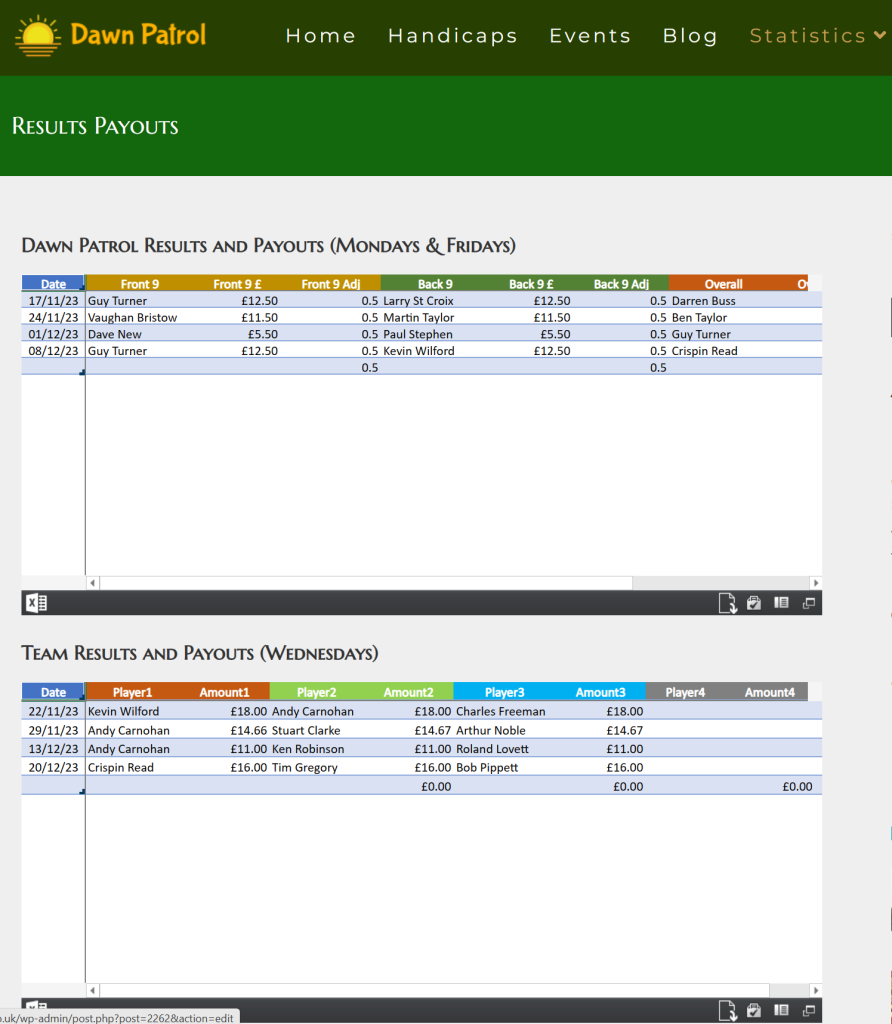
Task: Click the Dawn Patrol sun logo
Action: tap(39, 36)
